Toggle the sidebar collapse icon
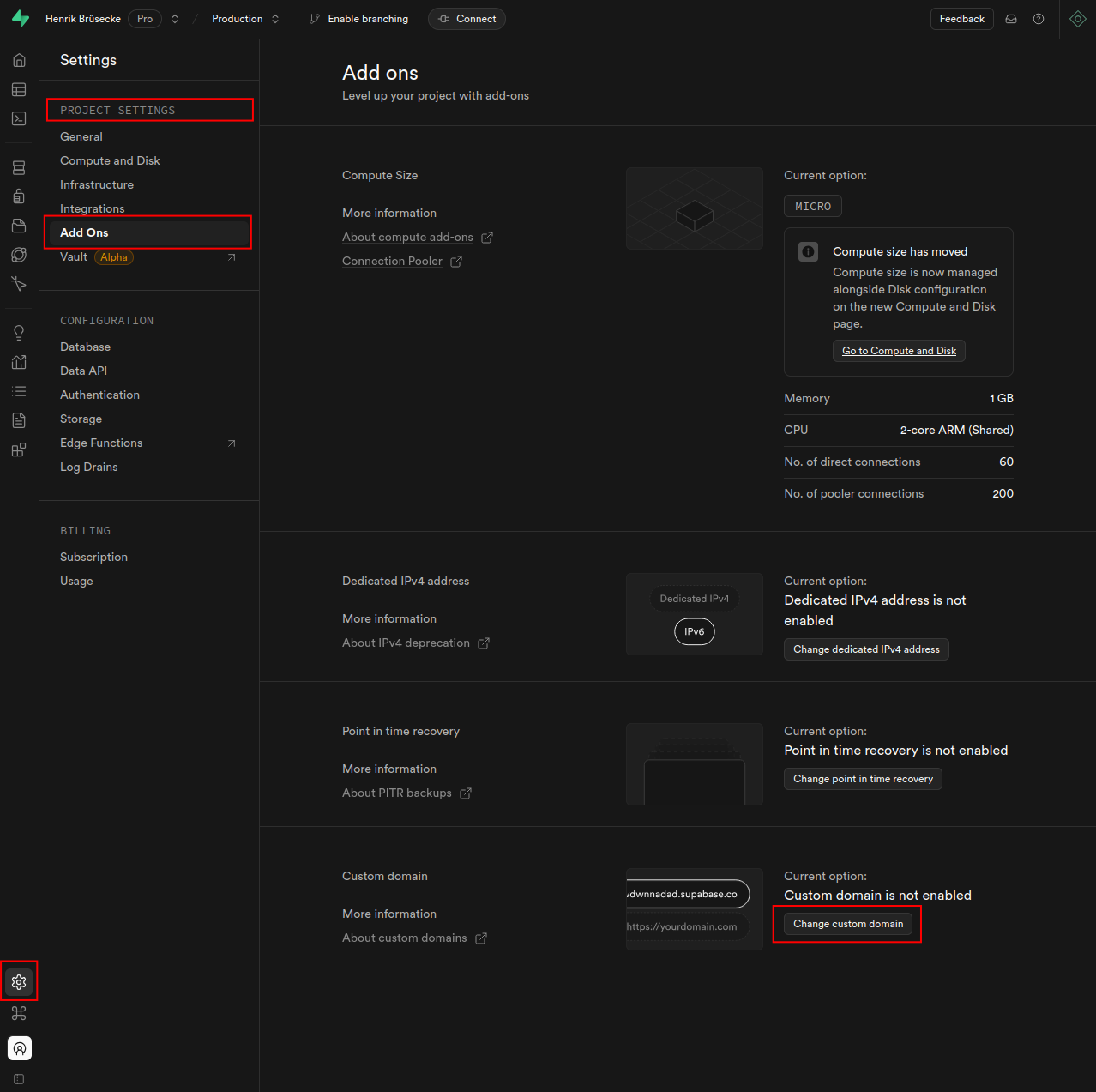The height and width of the screenshot is (1092, 1096). click(19, 1079)
